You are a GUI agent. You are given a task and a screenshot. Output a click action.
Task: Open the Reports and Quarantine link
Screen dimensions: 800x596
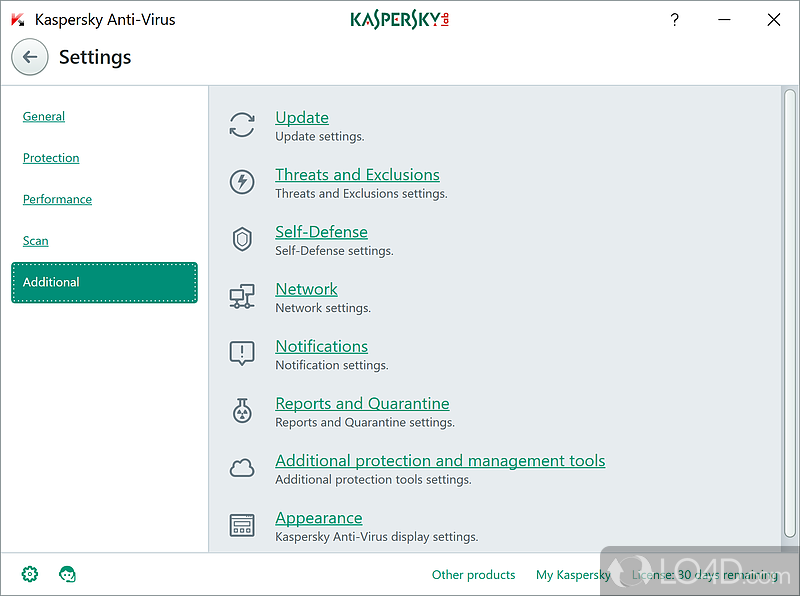pyautogui.click(x=362, y=403)
